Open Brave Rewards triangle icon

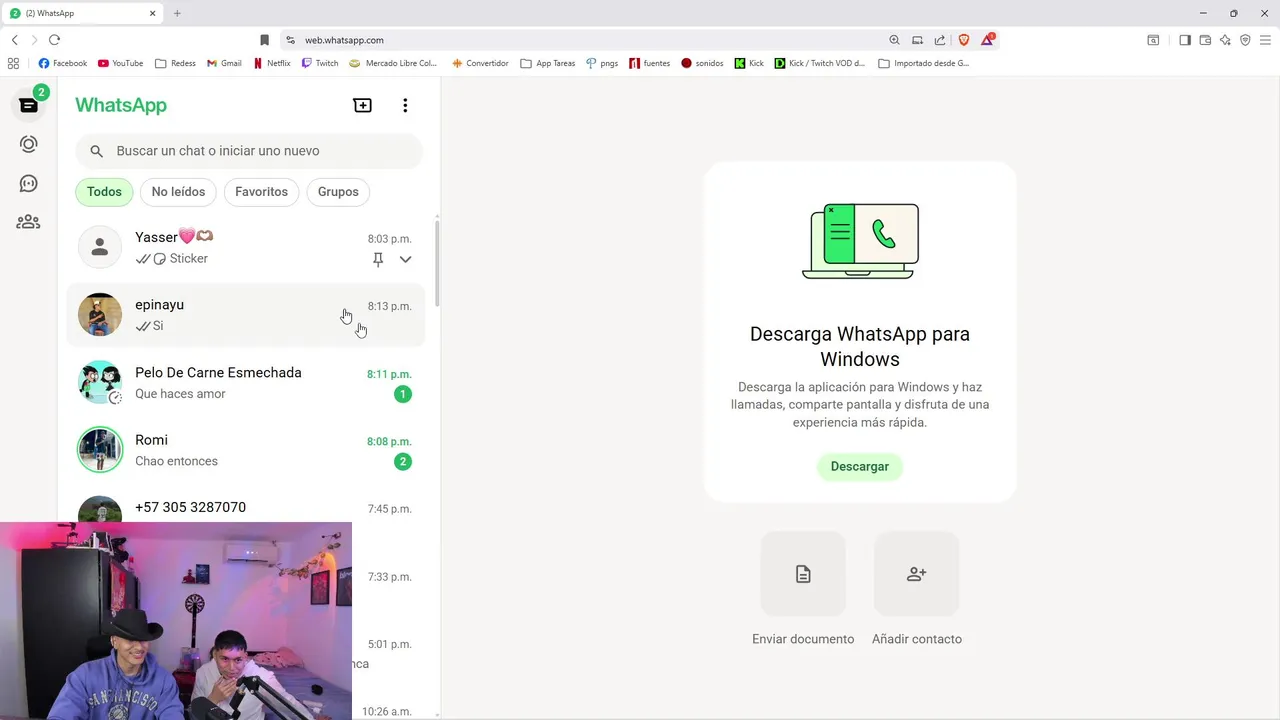988,40
